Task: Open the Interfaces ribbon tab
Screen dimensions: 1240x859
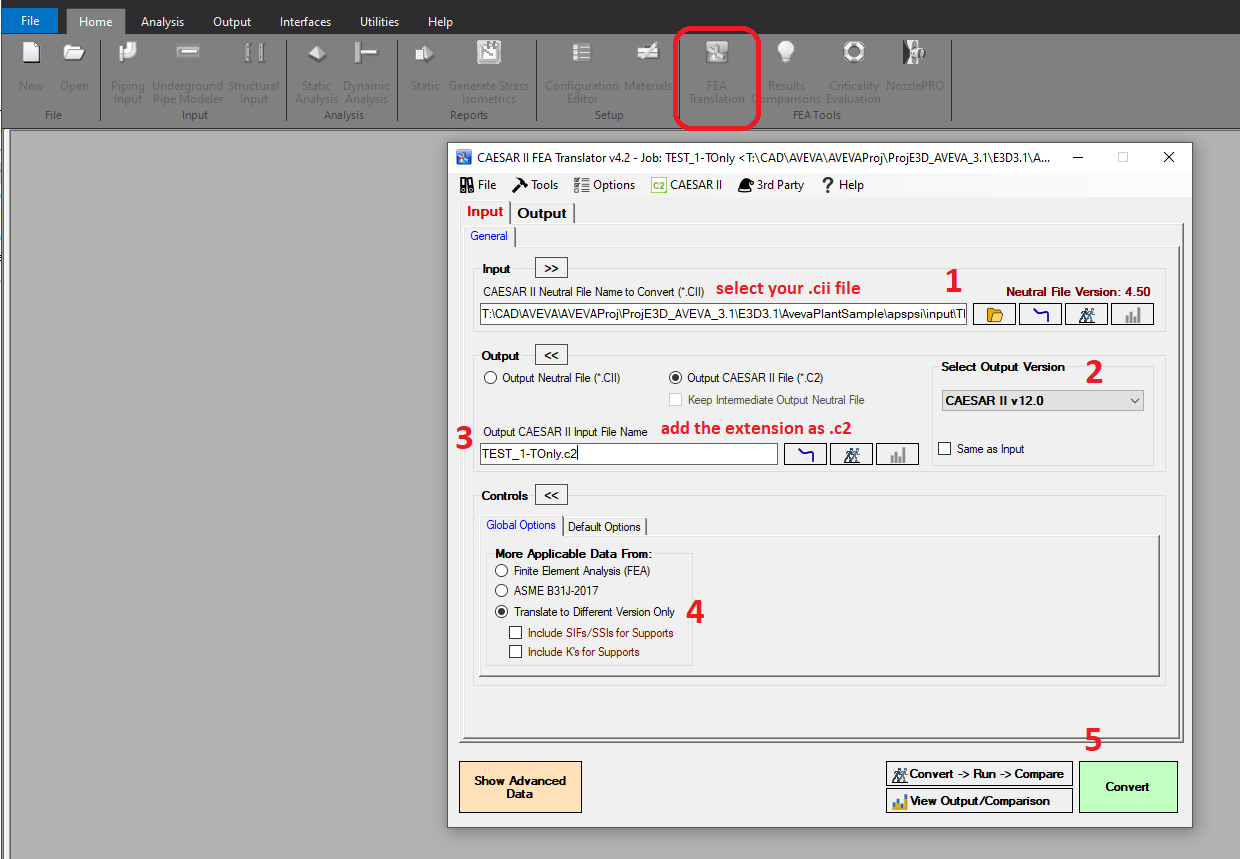Action: click(x=305, y=21)
